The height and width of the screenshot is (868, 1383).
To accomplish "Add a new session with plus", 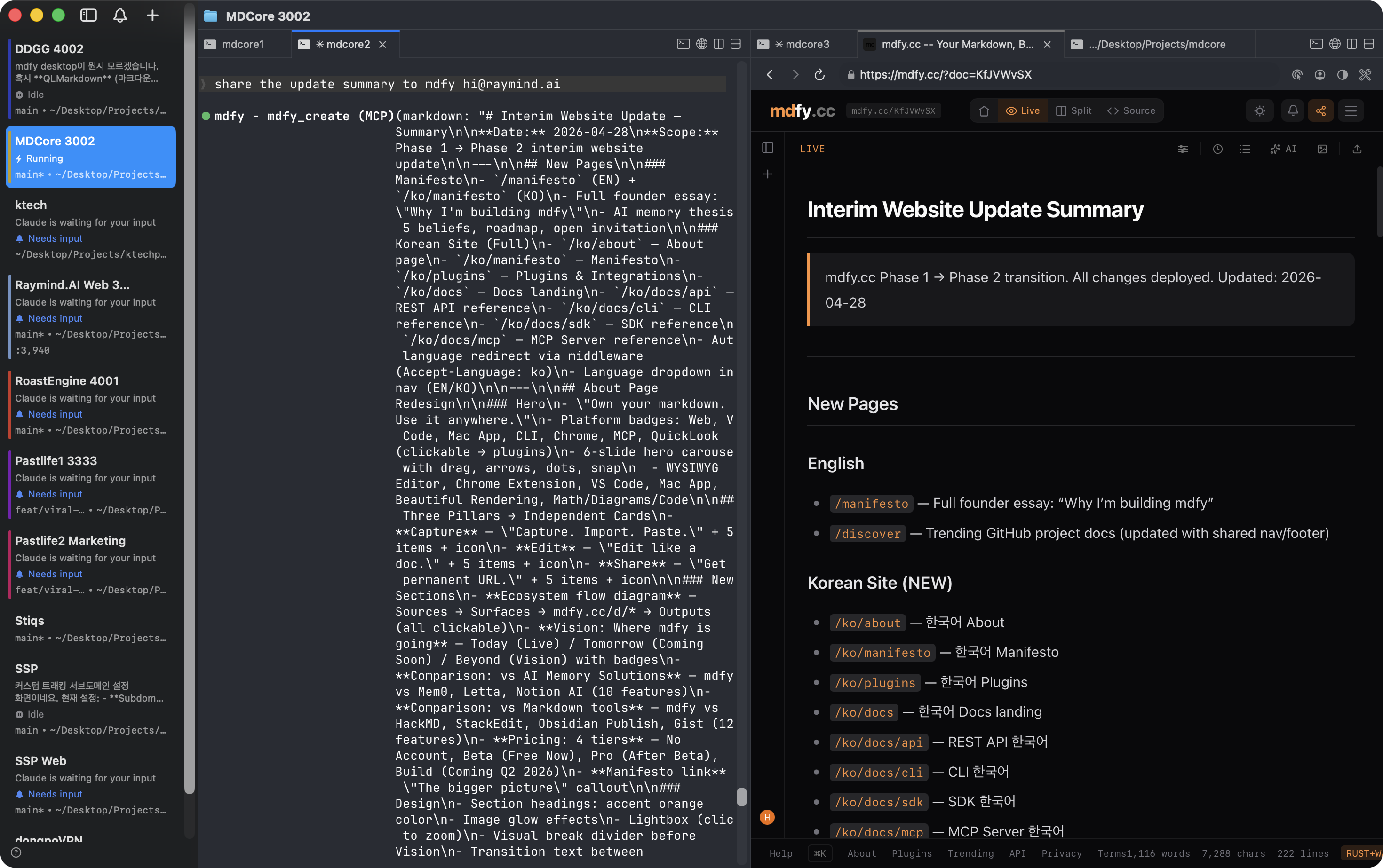I will [152, 16].
